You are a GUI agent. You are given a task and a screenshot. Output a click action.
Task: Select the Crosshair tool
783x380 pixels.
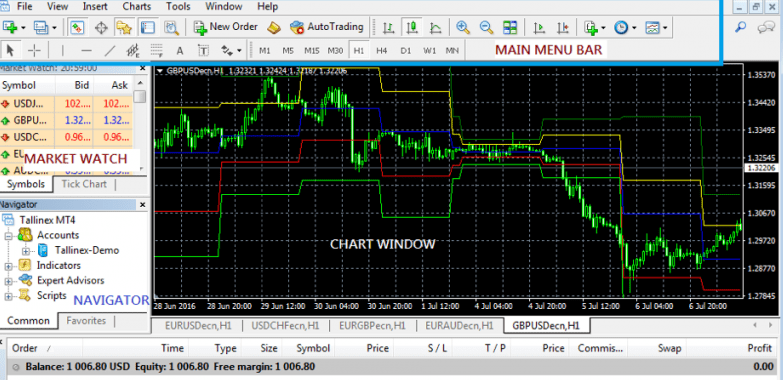34,50
